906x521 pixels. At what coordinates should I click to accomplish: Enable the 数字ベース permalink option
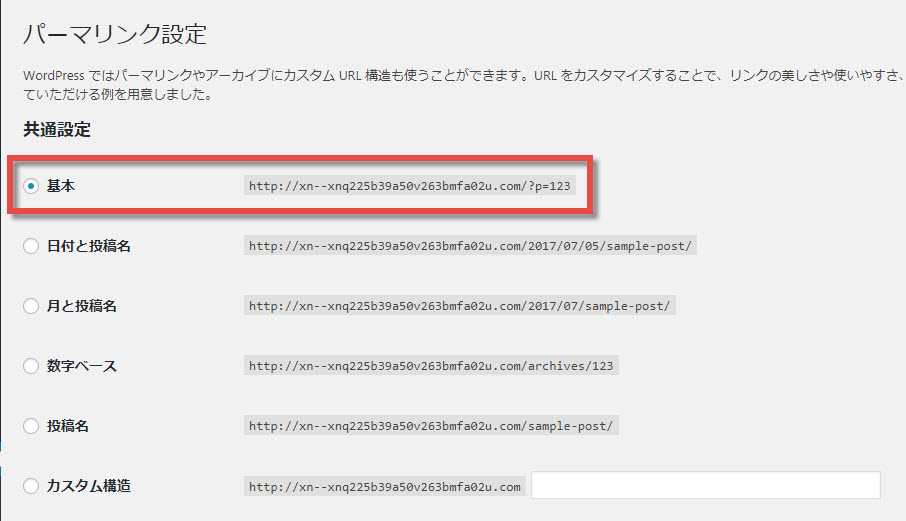(31, 366)
